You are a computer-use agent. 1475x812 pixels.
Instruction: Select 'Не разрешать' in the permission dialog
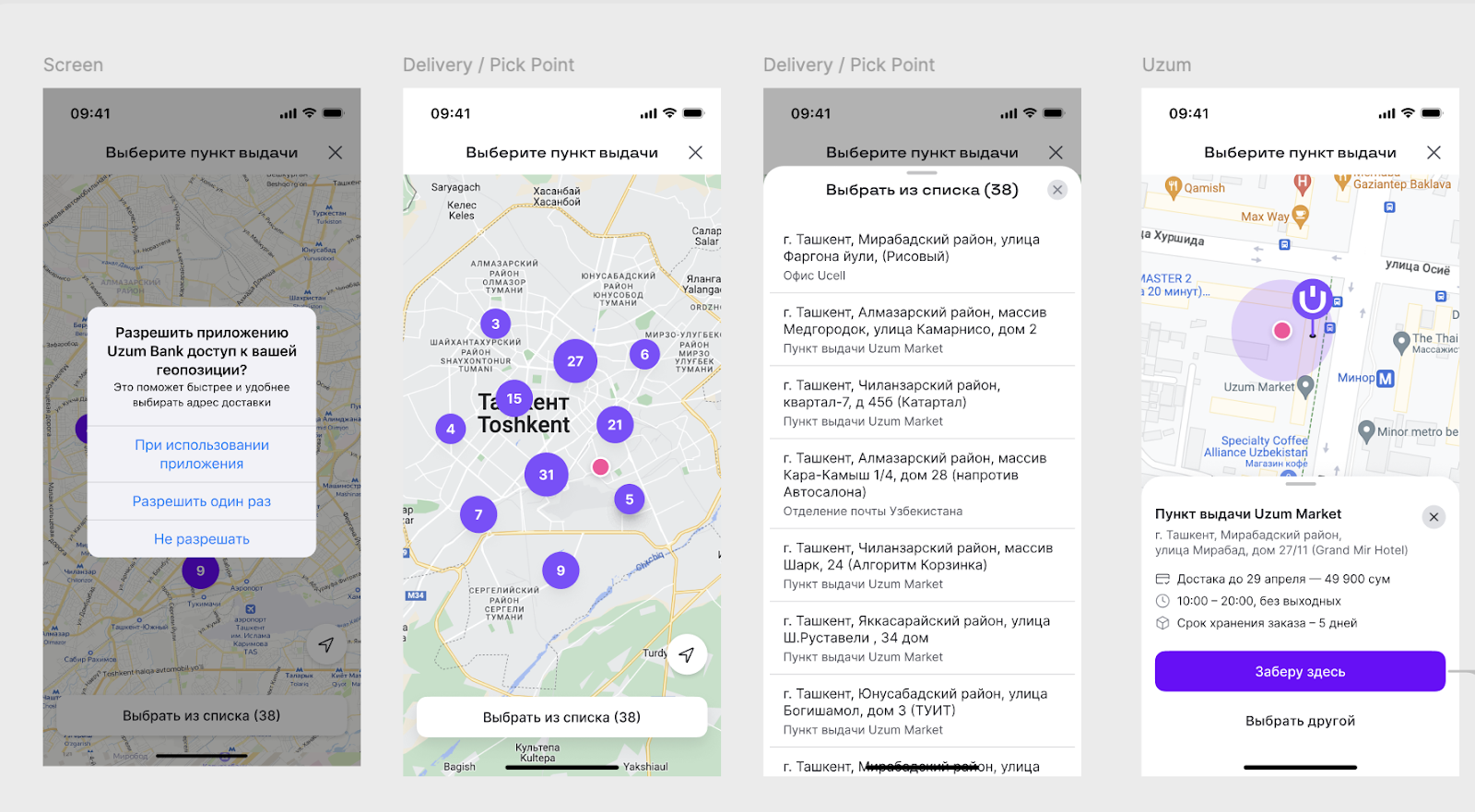(202, 539)
